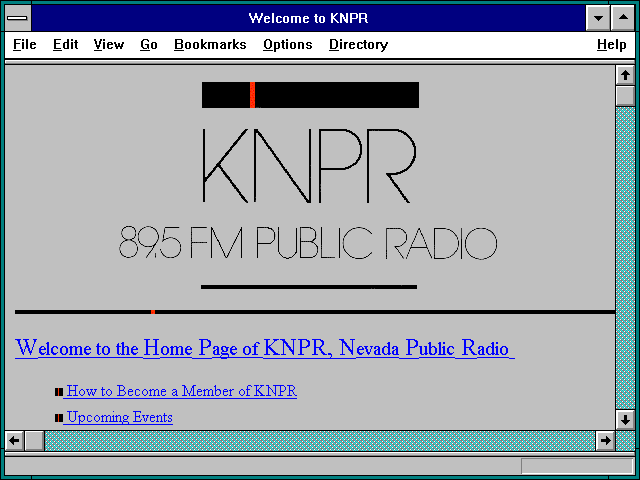The width and height of the screenshot is (640, 480).
Task: Click the vertical scrollbar up arrow
Action: coord(625,75)
